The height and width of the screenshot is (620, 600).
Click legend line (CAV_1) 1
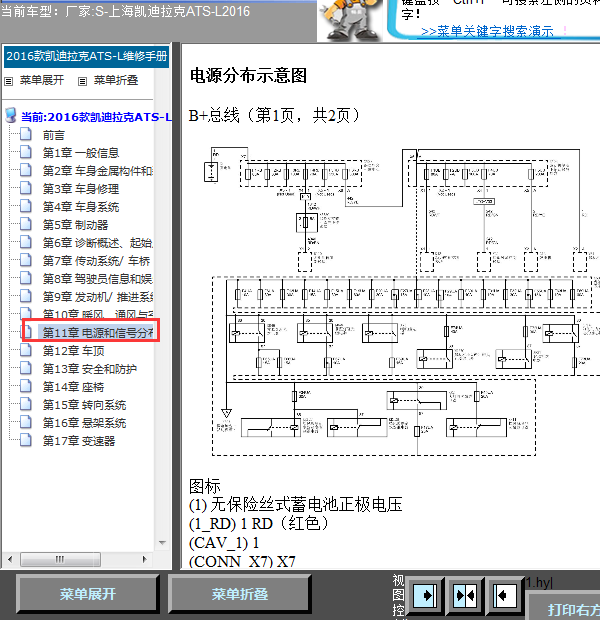click(x=224, y=542)
